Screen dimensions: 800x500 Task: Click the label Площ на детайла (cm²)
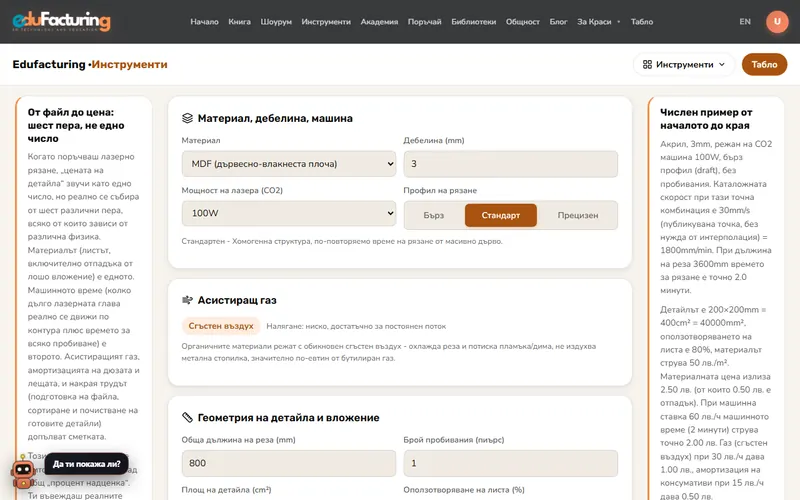pyautogui.click(x=227, y=490)
